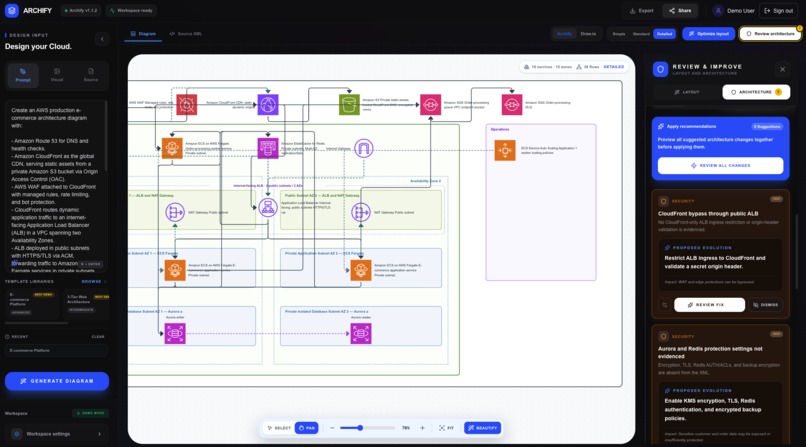Set detail level to Simple
This screenshot has width=806, height=447.
pos(619,34)
